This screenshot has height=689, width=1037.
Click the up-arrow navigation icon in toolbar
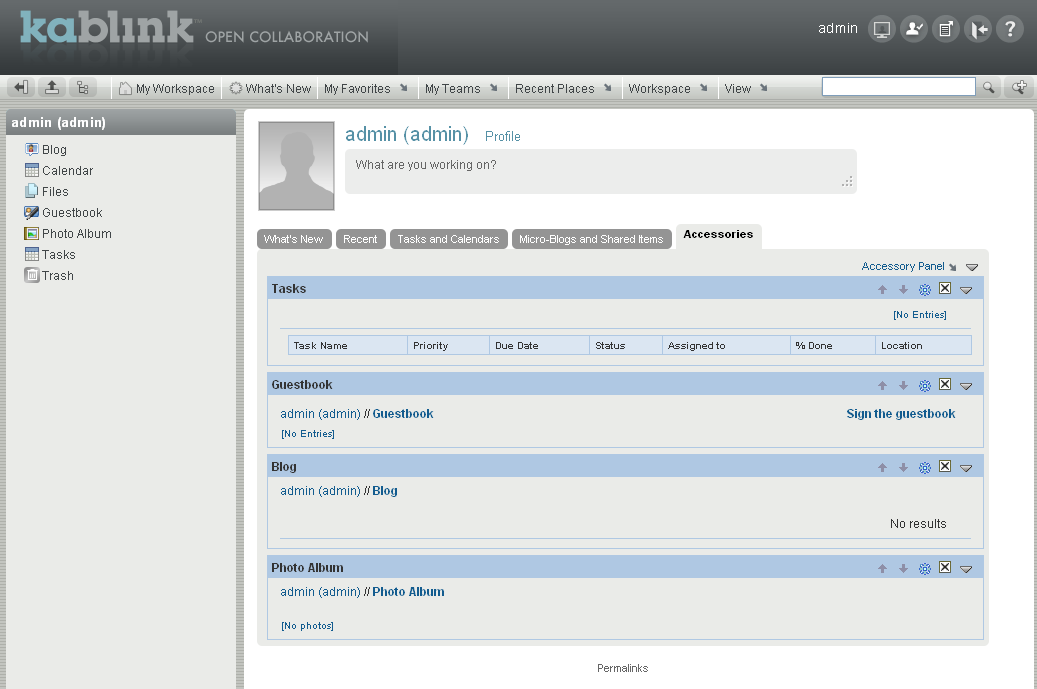click(x=52, y=87)
